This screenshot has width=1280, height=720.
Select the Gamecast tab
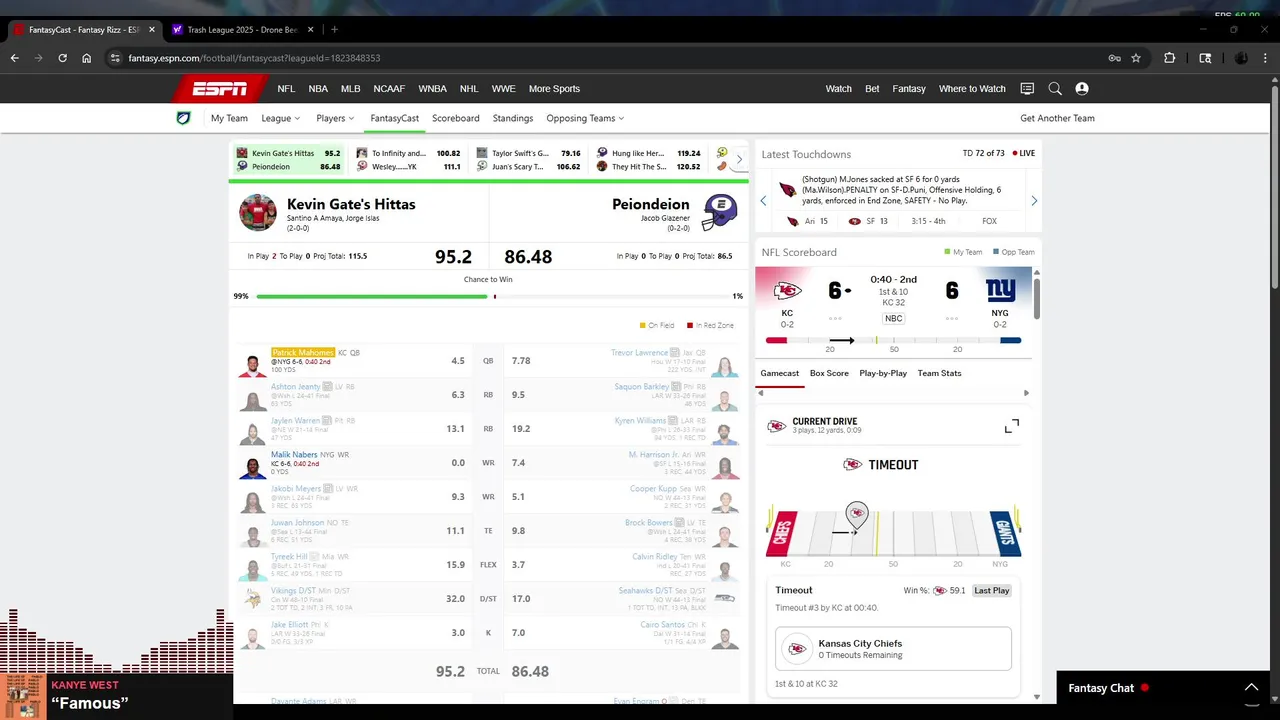(779, 373)
